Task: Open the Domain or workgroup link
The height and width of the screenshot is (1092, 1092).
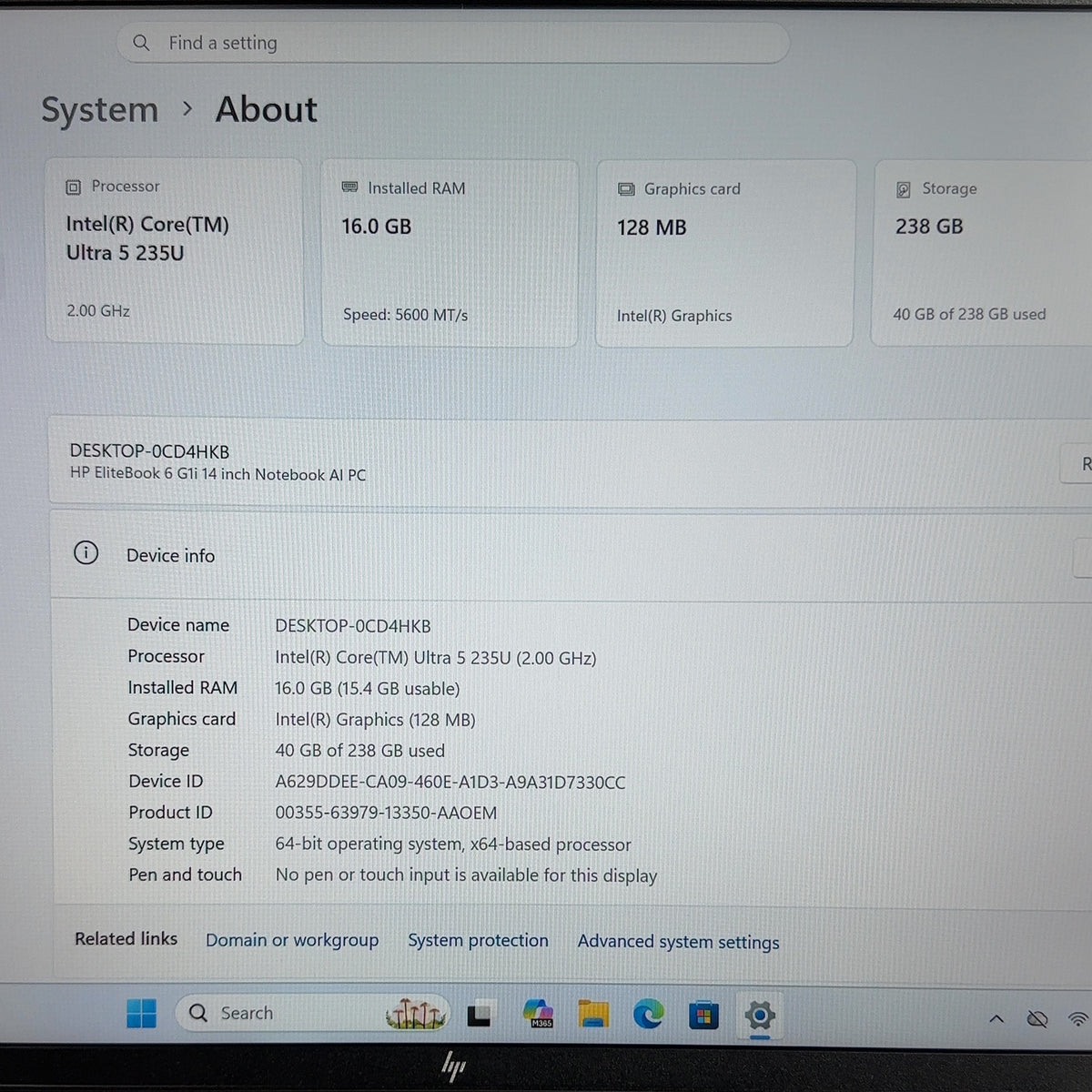Action: point(292,940)
